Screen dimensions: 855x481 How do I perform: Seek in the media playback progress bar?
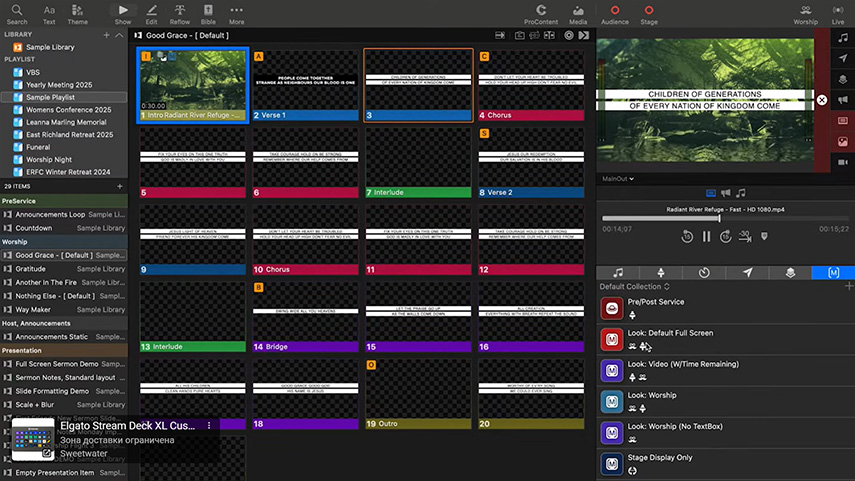click(x=725, y=219)
